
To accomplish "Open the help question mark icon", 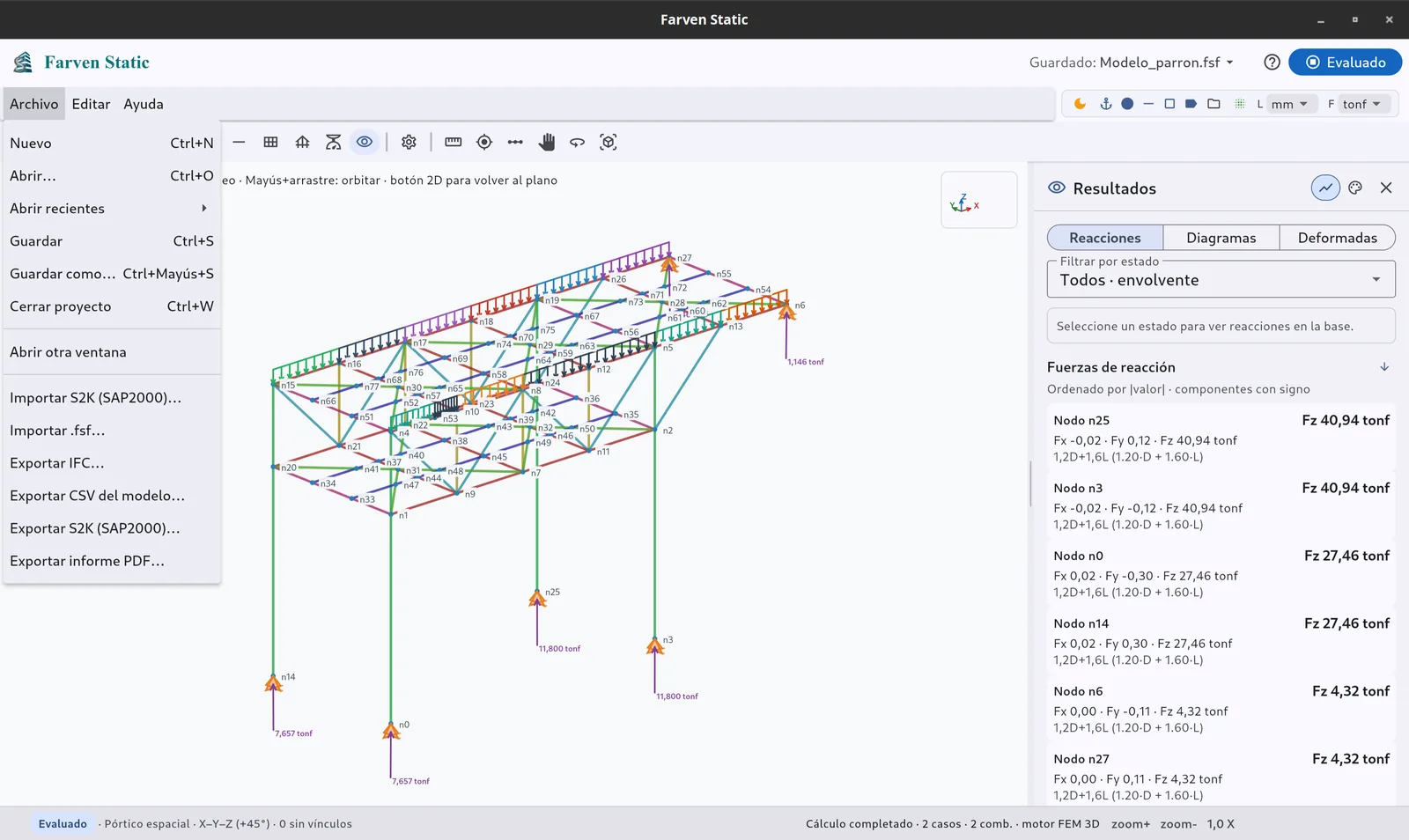I will click(1272, 63).
